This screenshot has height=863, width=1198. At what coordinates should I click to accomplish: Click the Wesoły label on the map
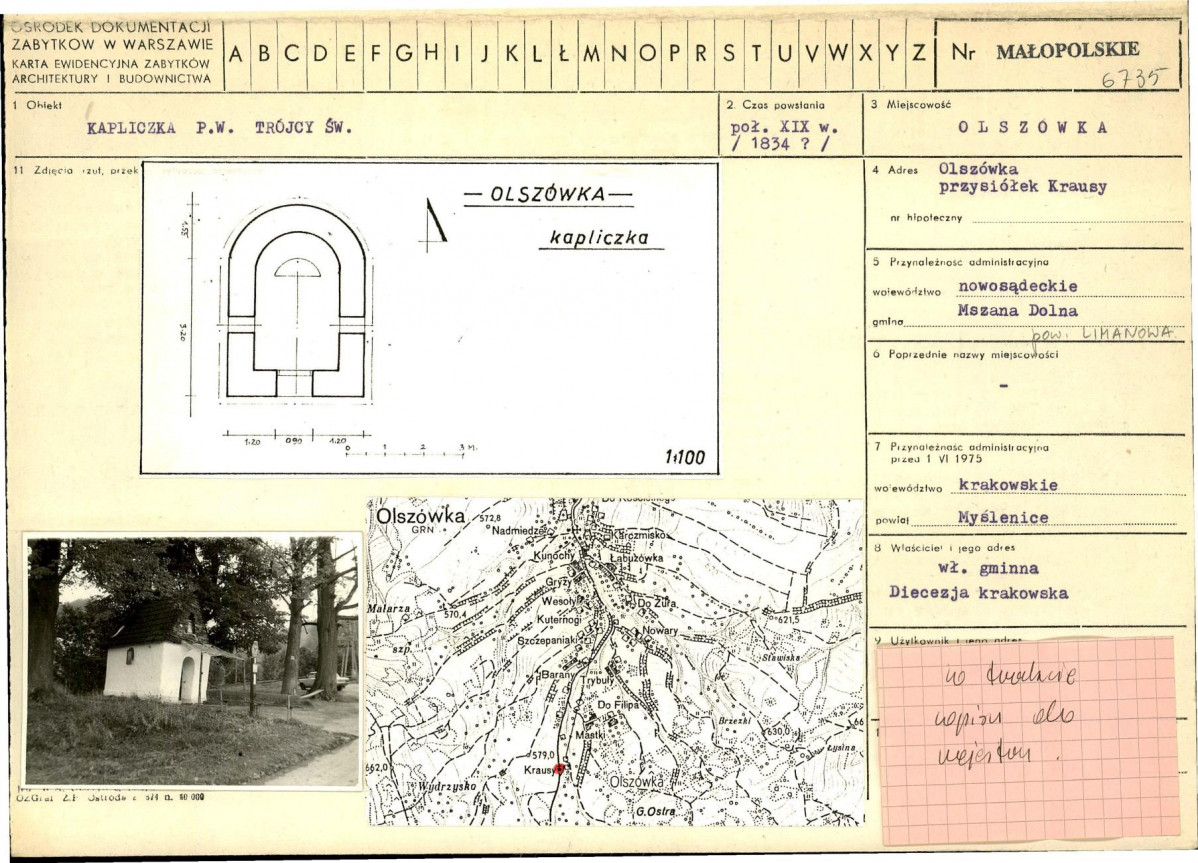point(559,601)
